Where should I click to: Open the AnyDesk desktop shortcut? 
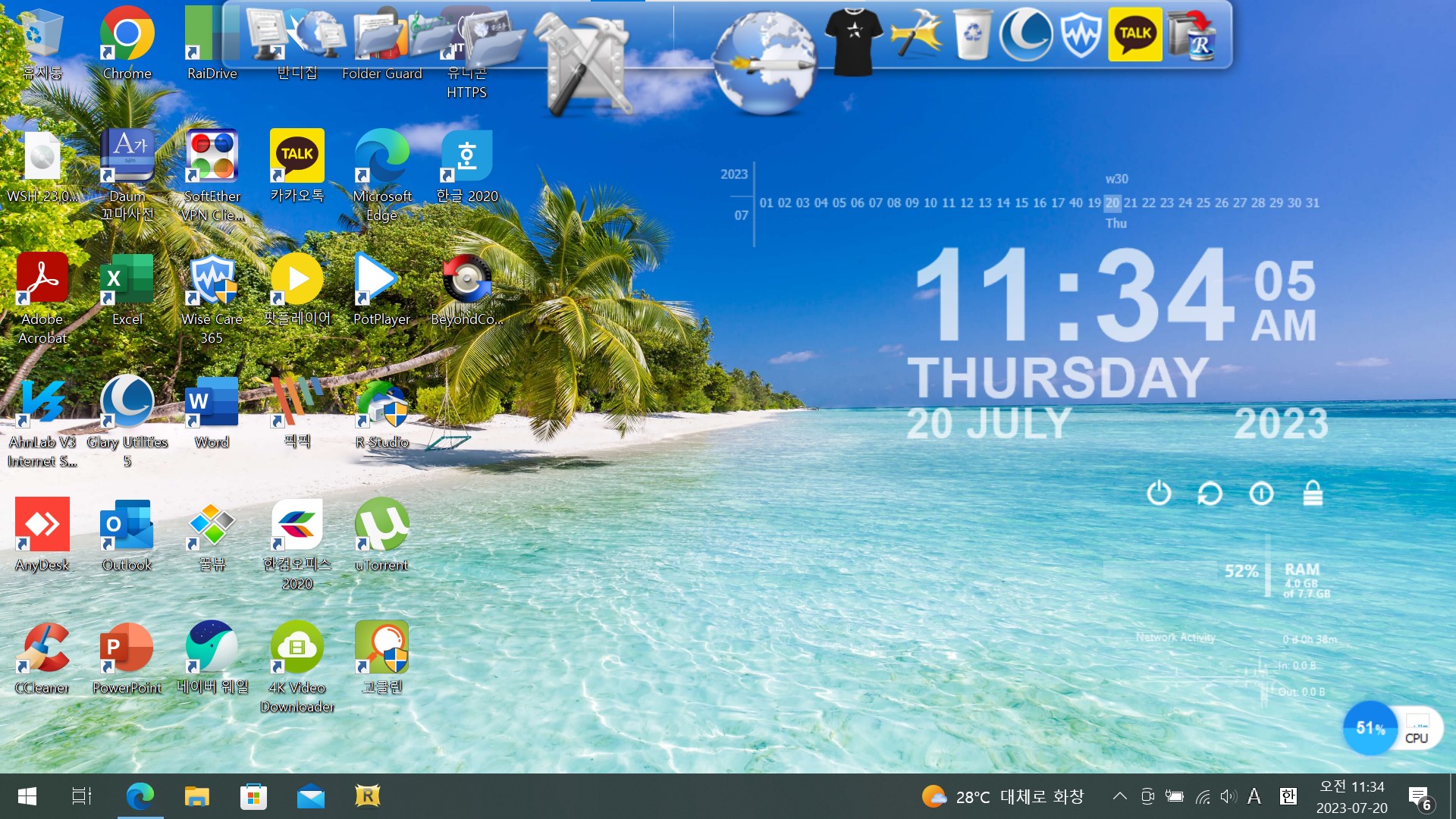(42, 524)
